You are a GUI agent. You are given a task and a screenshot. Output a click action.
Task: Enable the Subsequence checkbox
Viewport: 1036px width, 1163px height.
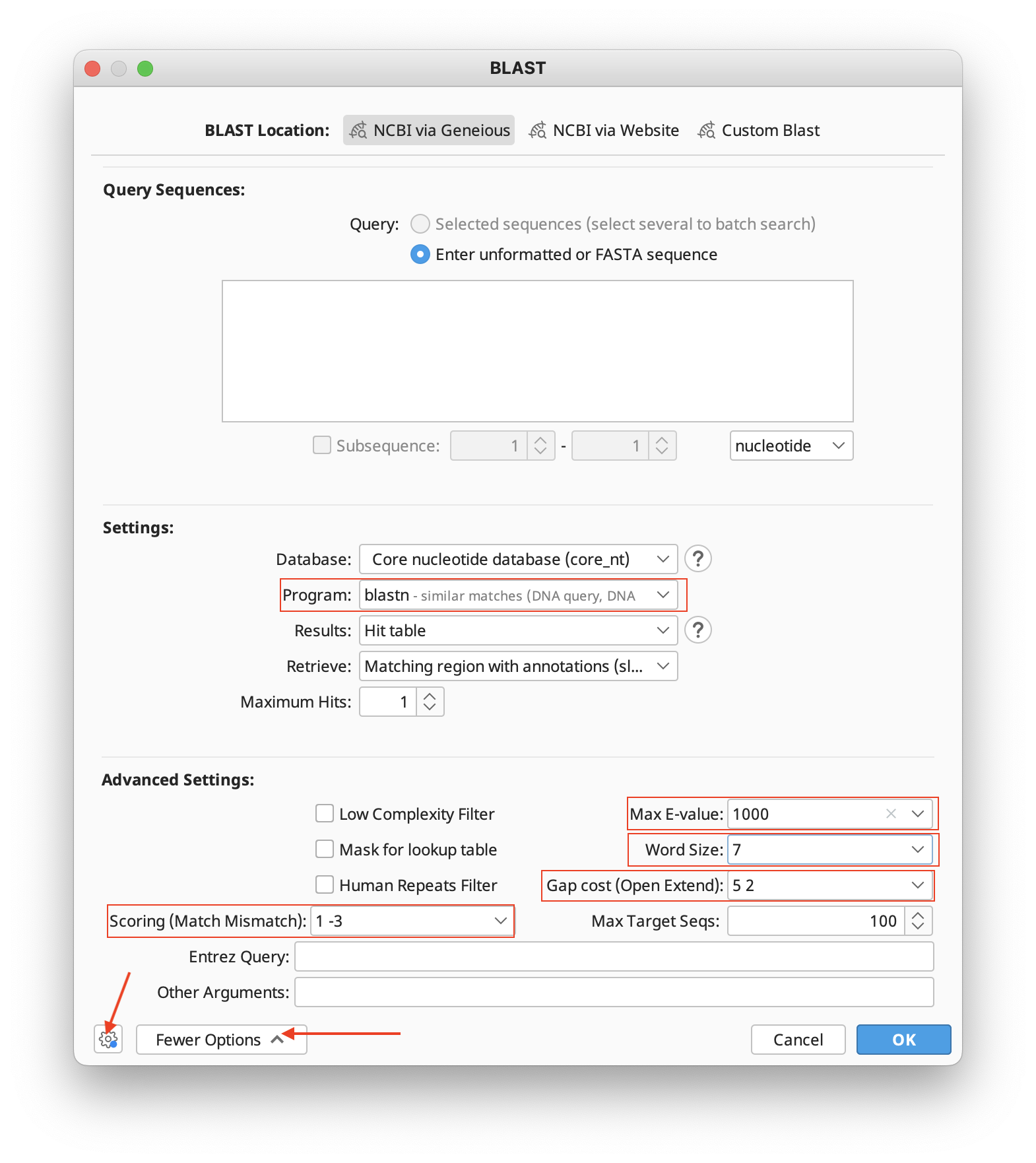322,445
